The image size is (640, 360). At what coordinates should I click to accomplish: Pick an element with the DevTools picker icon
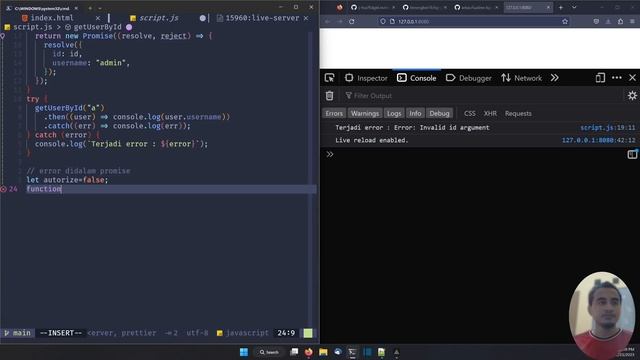pyautogui.click(x=329, y=78)
